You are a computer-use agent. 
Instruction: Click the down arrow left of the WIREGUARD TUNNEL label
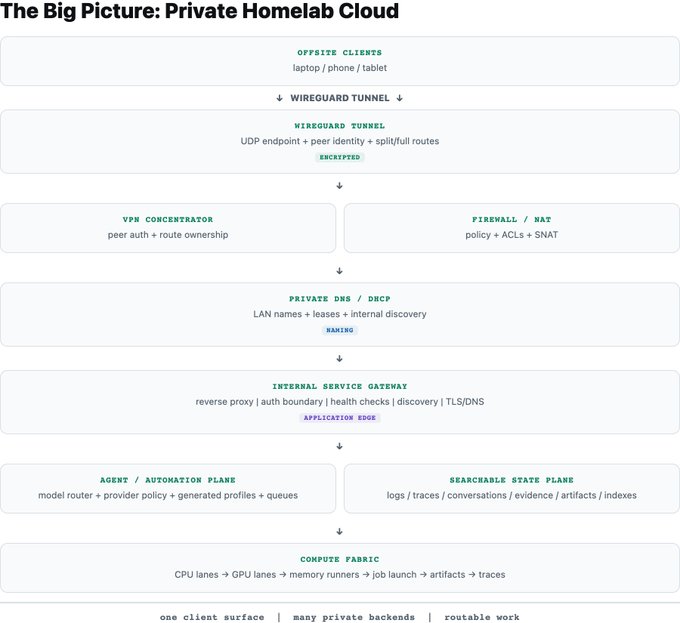pyautogui.click(x=280, y=98)
